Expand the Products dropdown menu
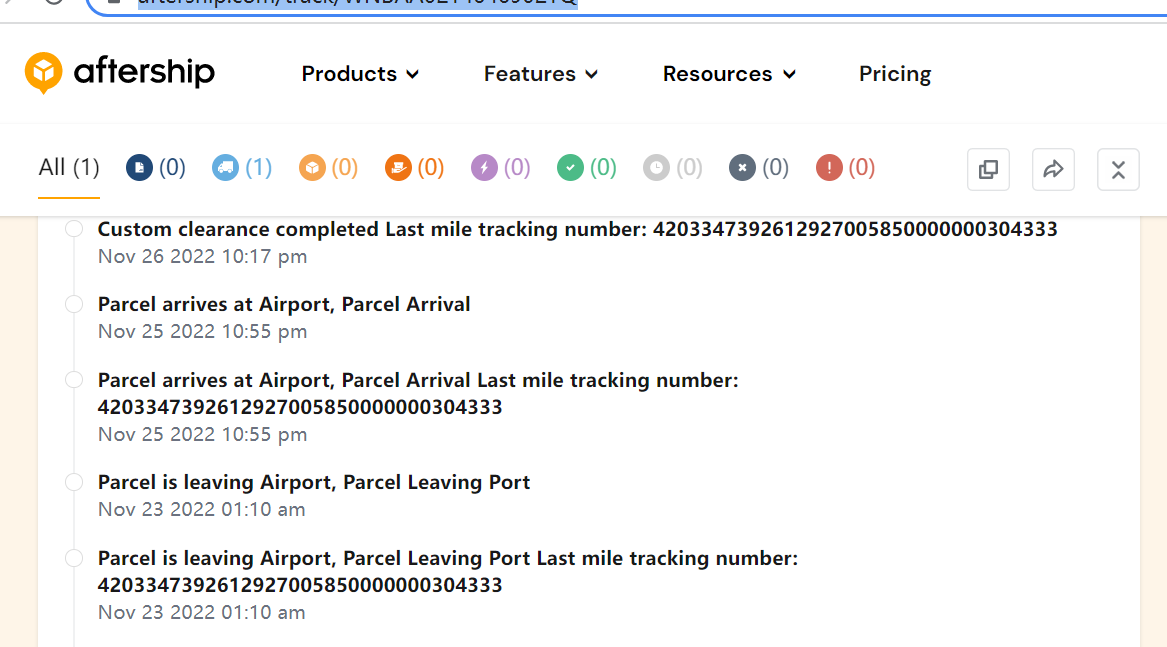 pos(360,74)
